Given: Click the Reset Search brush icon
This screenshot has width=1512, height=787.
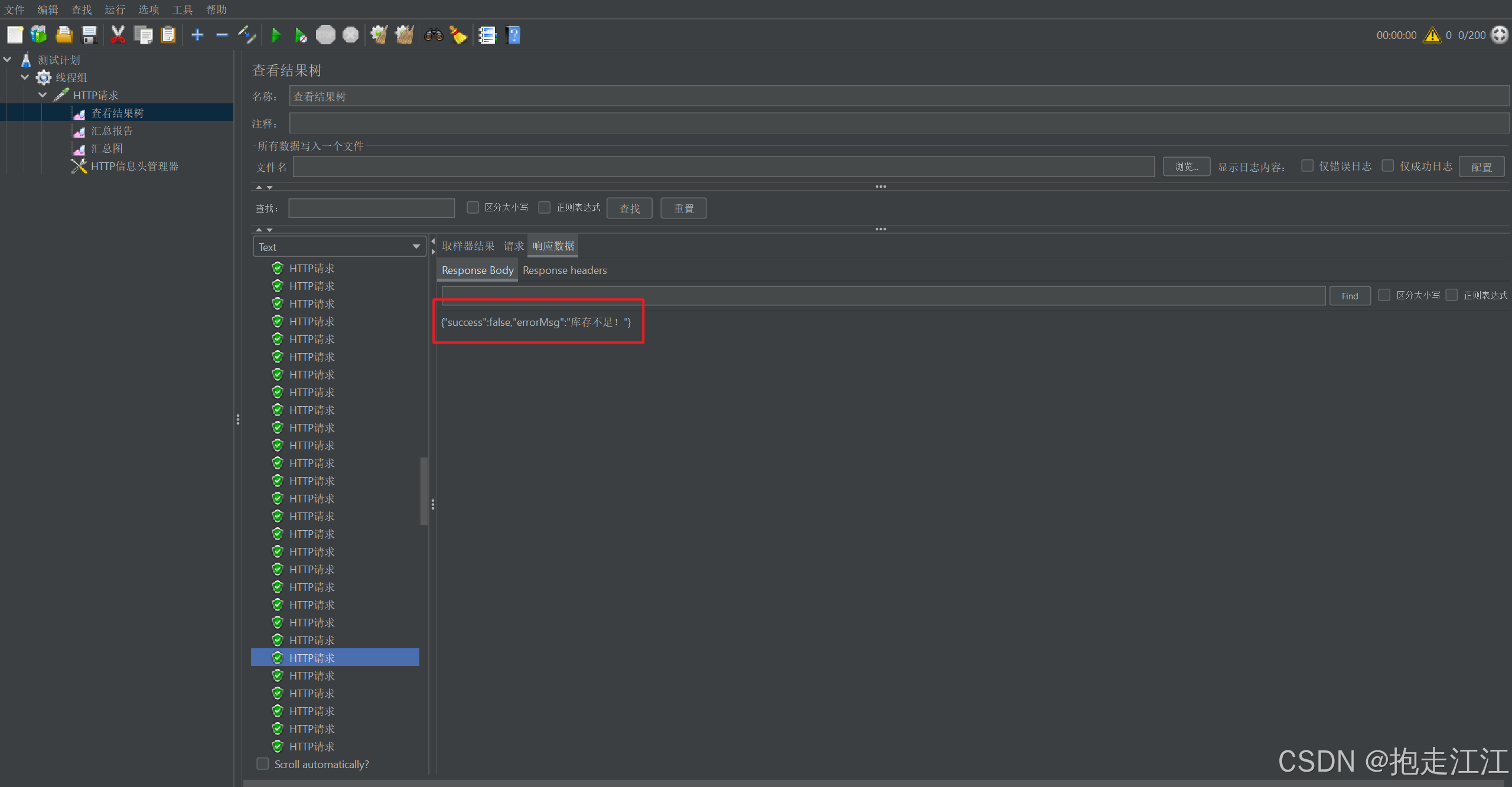Looking at the screenshot, I should tap(458, 35).
